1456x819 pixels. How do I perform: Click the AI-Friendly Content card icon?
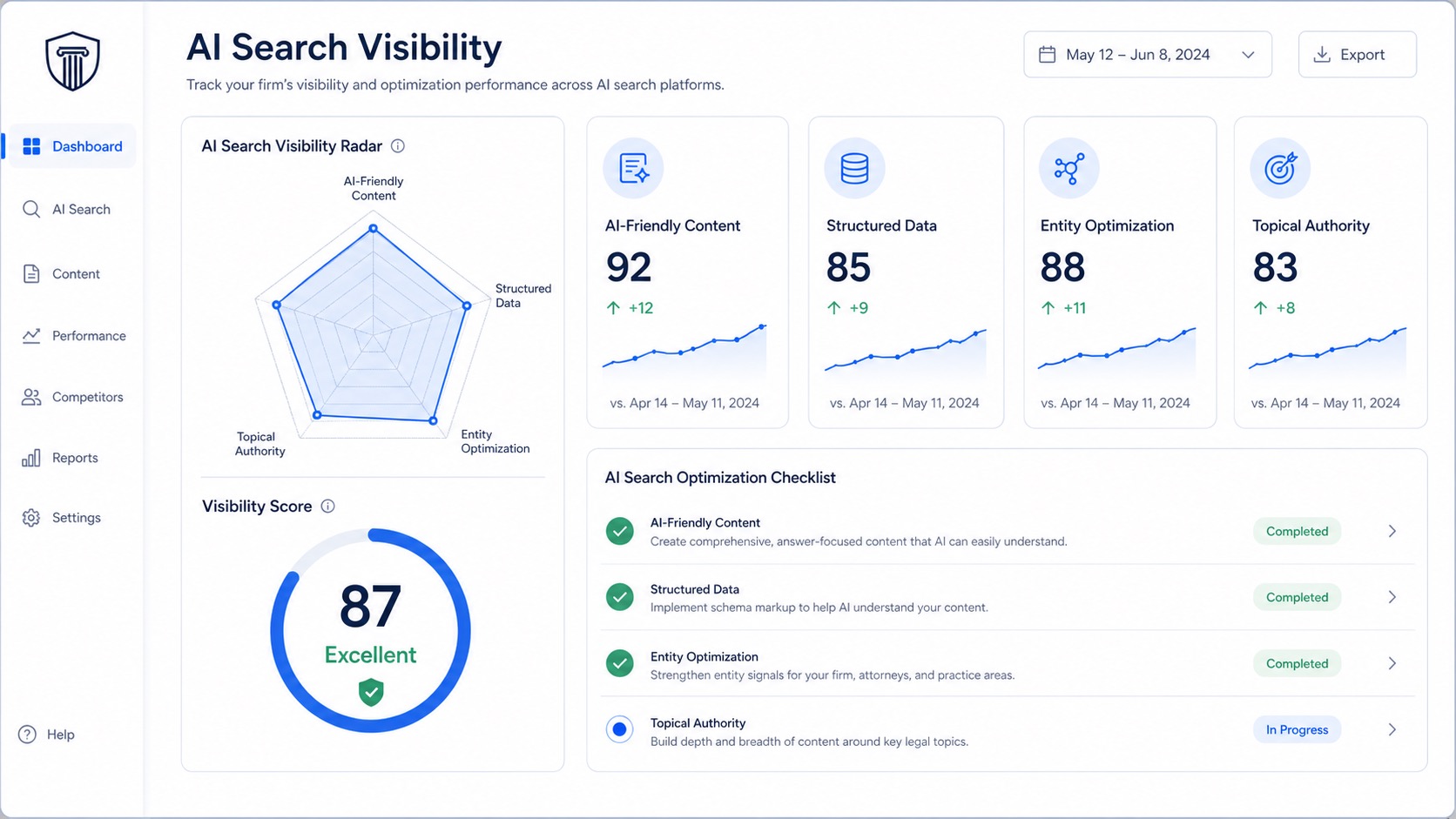click(x=633, y=168)
